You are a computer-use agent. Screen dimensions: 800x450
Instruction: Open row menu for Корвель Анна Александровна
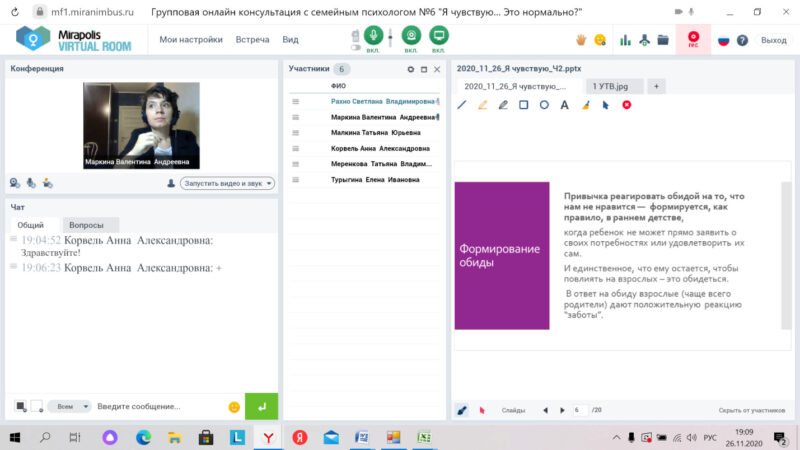[x=295, y=148]
